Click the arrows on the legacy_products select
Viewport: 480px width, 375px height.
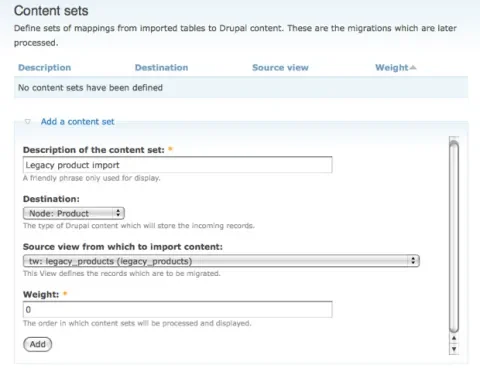(413, 261)
